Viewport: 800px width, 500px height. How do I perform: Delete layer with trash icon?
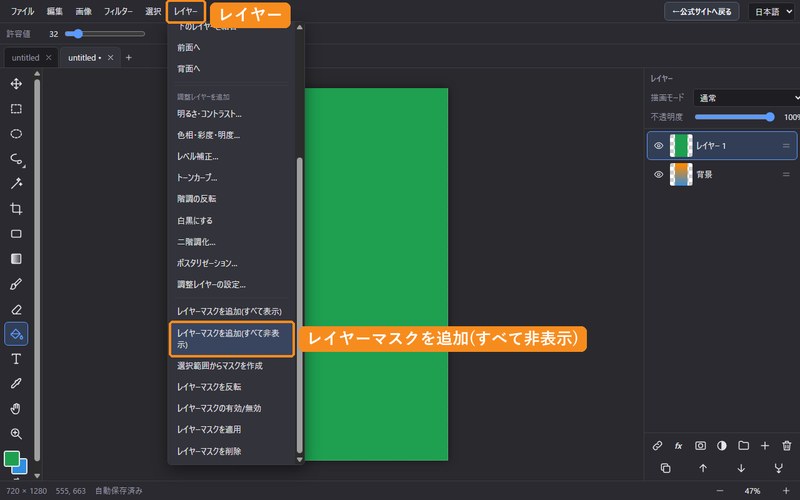787,445
